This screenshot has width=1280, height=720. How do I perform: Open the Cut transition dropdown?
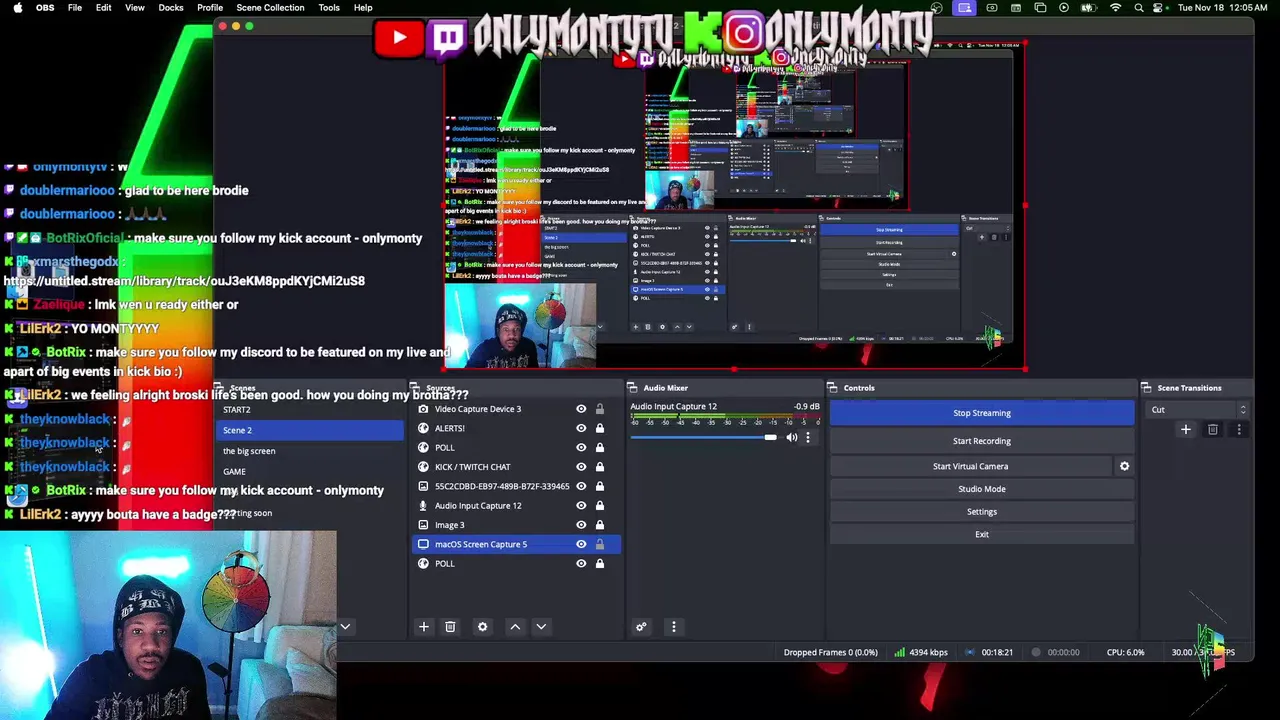point(1198,410)
